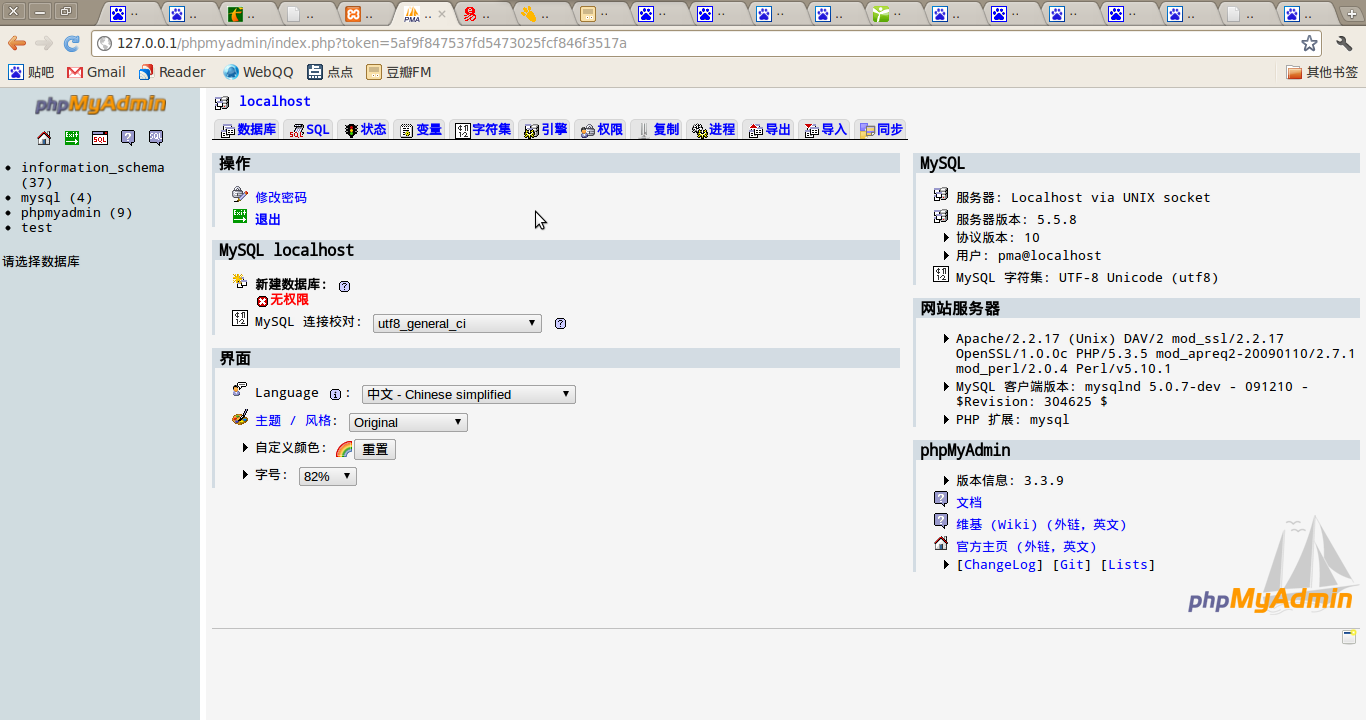This screenshot has width=1366, height=720.
Task: Click the wiki icon beside 维基 (Wiki)
Action: point(941,522)
